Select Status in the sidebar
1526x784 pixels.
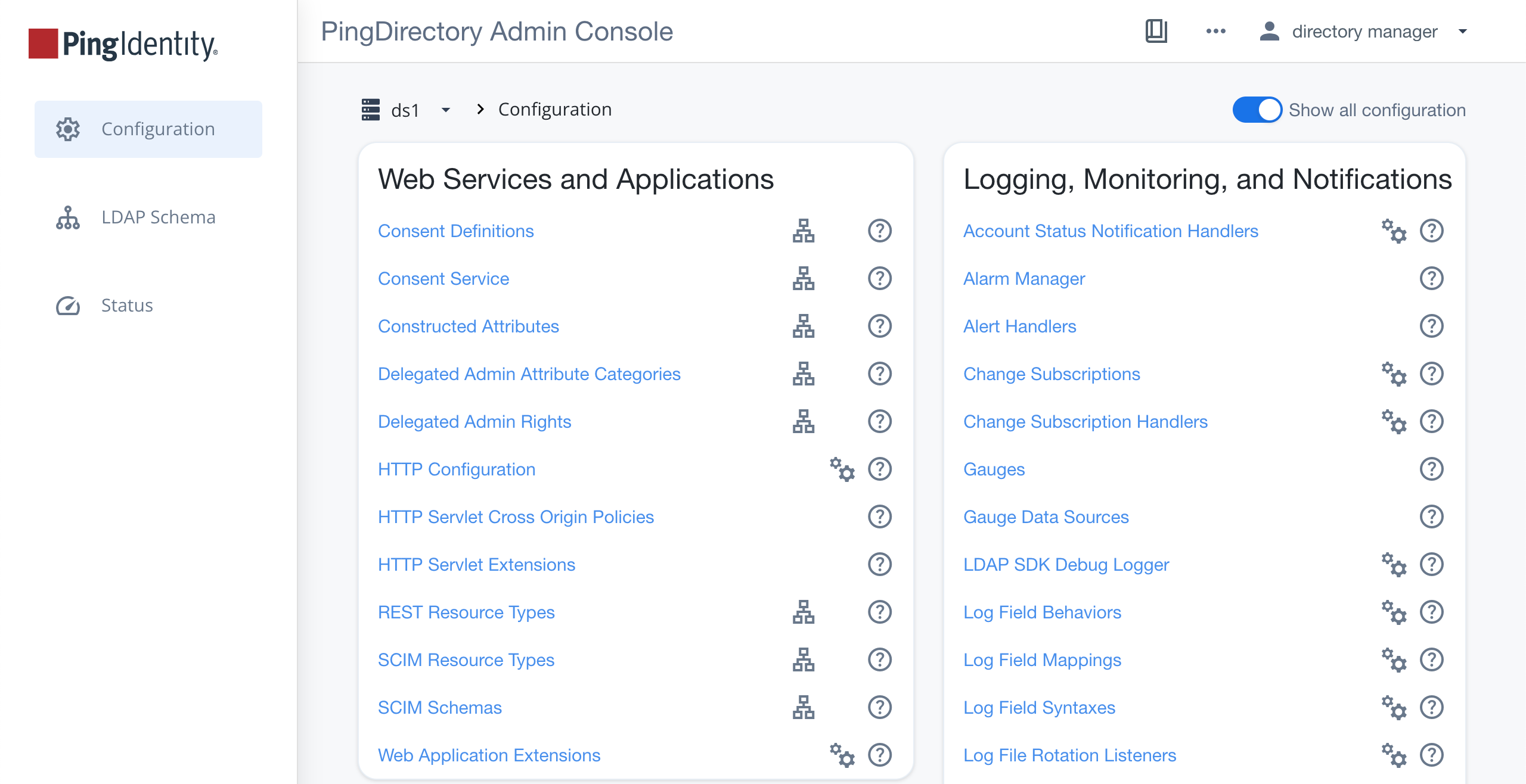pyautogui.click(x=148, y=306)
